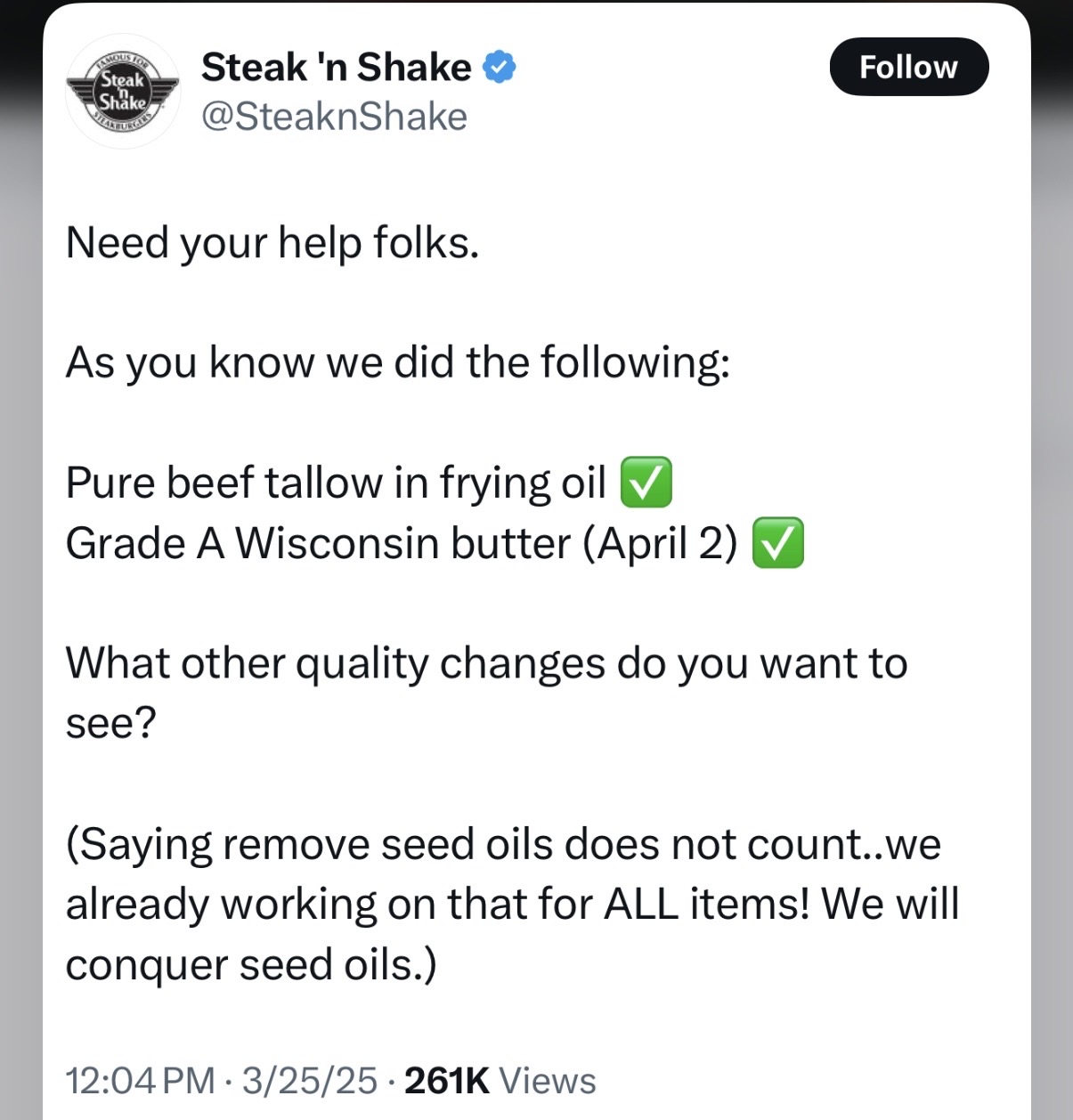Follow the Steak 'n Shake account
This screenshot has height=1120, width=1073.
pos(909,67)
